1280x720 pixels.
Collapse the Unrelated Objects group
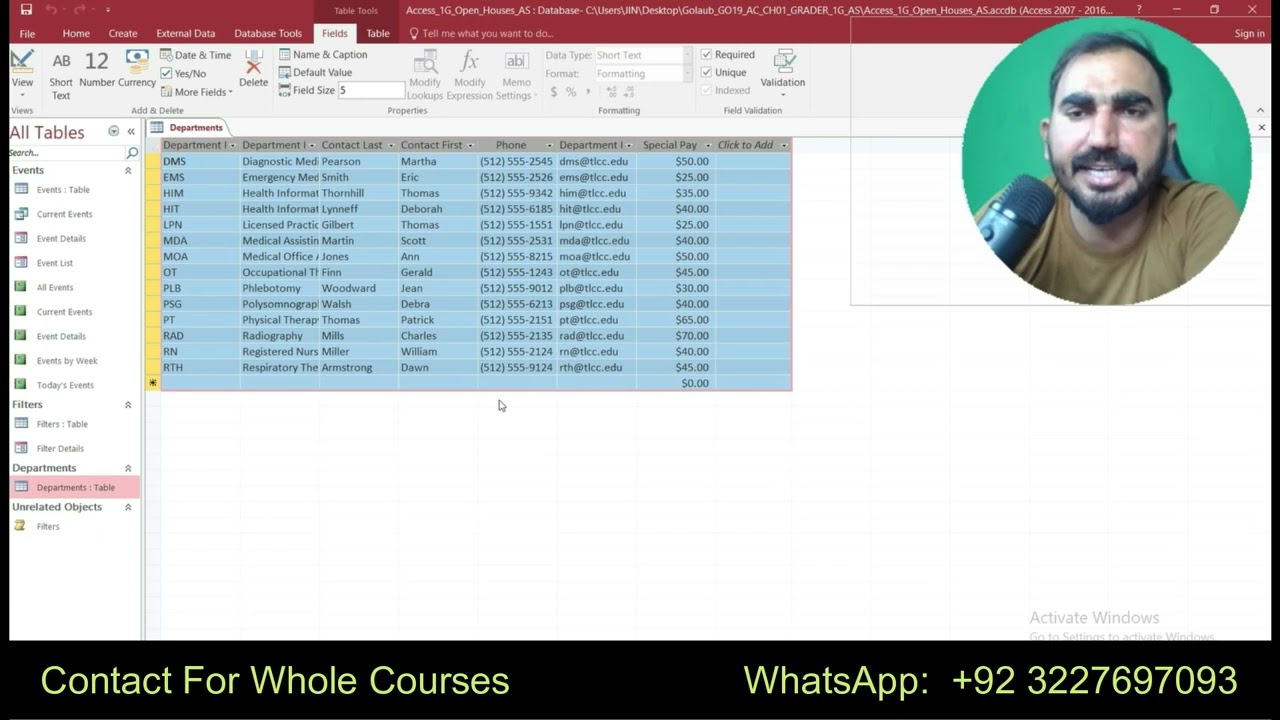click(x=128, y=508)
